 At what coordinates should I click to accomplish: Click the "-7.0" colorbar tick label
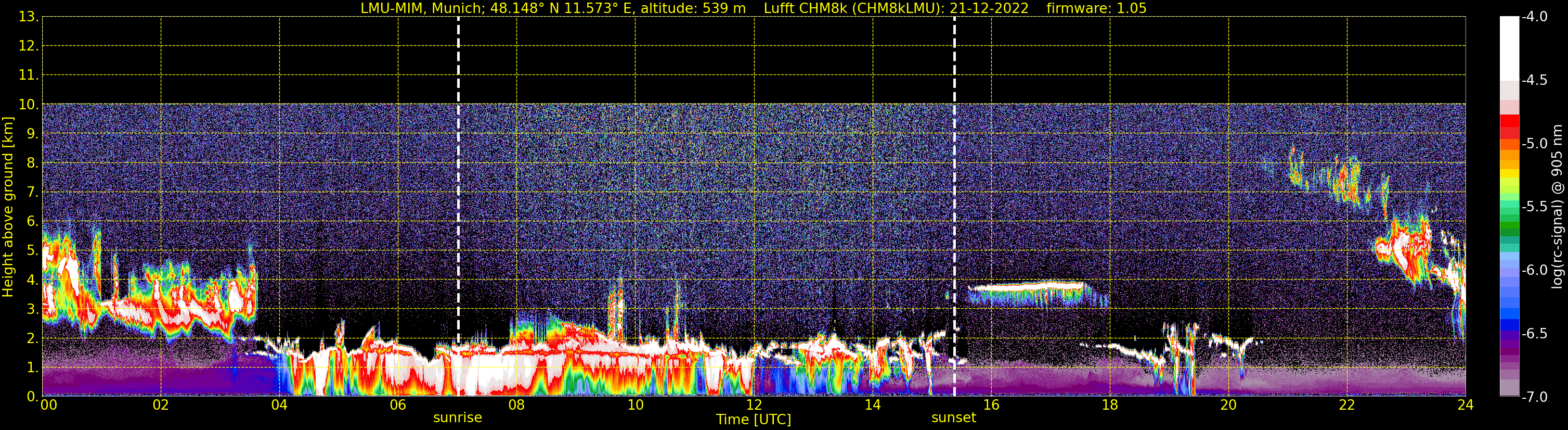[x=1535, y=397]
